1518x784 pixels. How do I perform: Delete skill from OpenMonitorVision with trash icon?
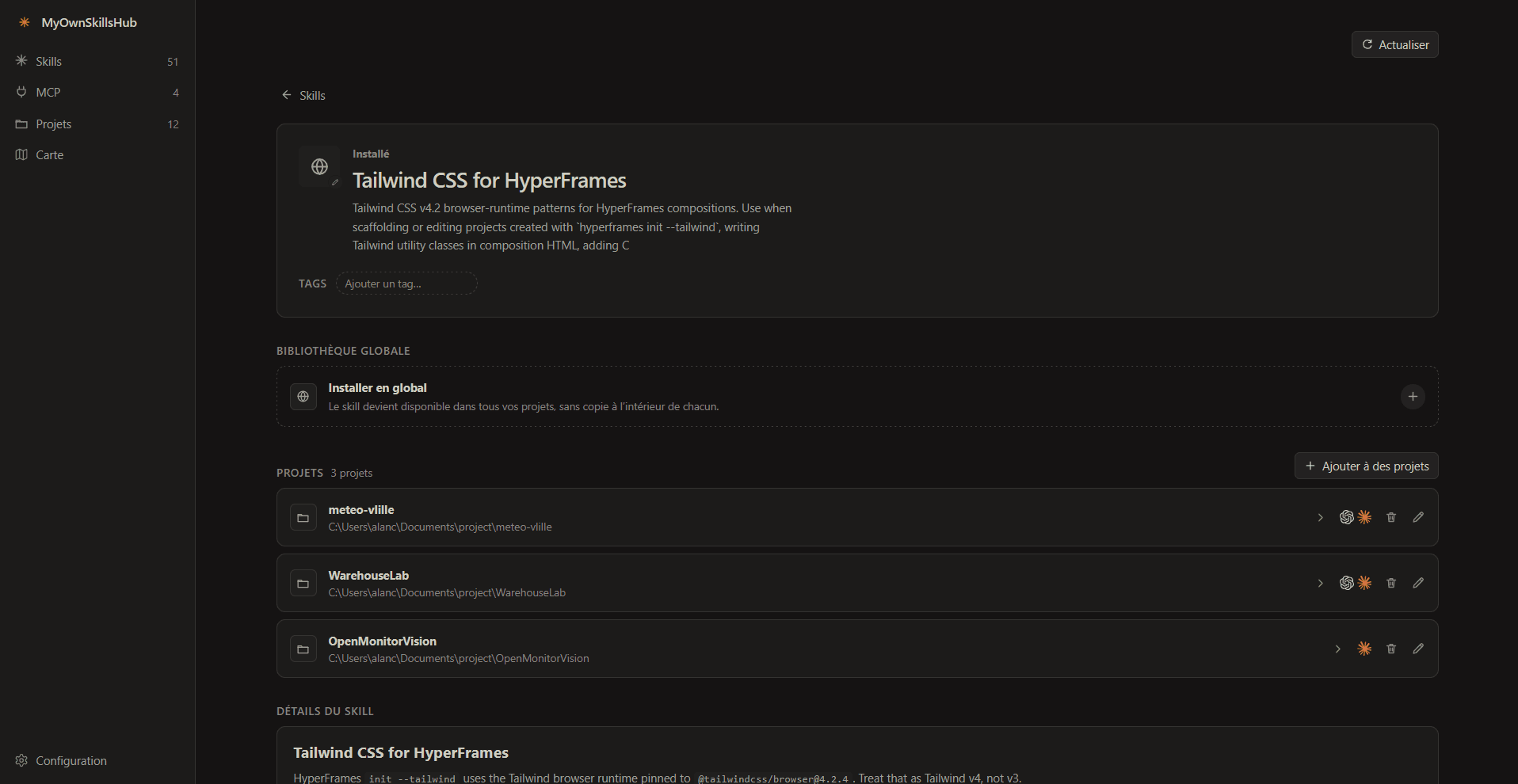click(1391, 649)
